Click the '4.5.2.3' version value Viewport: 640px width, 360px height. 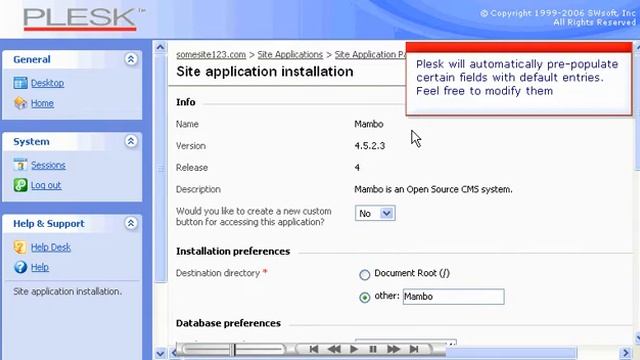(x=370, y=146)
